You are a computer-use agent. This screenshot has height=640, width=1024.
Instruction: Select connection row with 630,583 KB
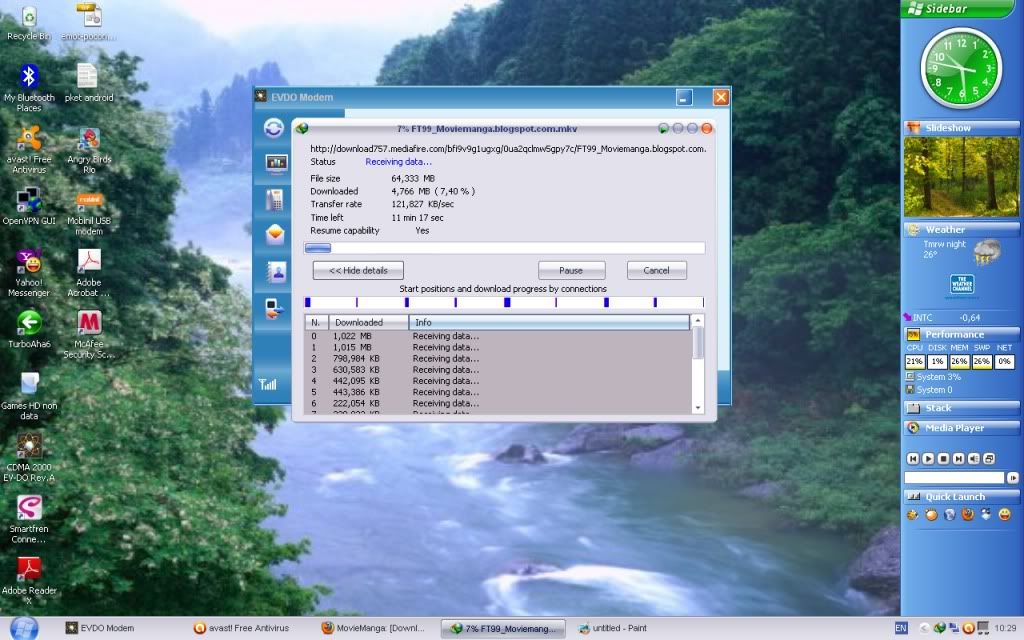[x=498, y=370]
